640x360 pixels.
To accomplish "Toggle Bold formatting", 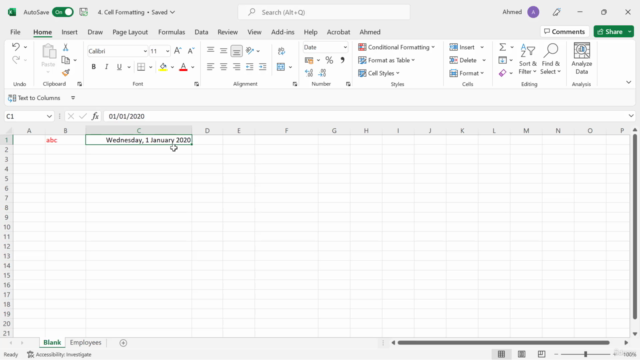I will (93, 67).
